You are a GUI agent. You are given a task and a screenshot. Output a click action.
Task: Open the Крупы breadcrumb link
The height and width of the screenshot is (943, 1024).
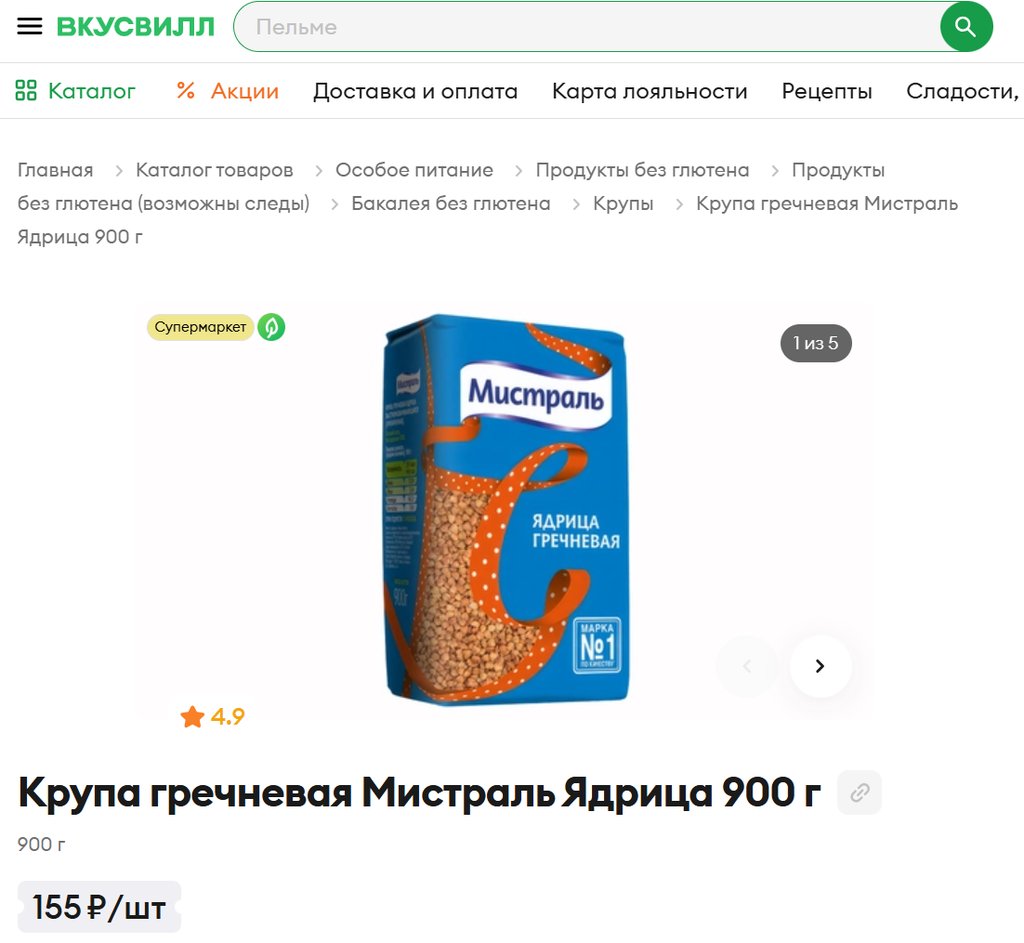pyautogui.click(x=623, y=203)
